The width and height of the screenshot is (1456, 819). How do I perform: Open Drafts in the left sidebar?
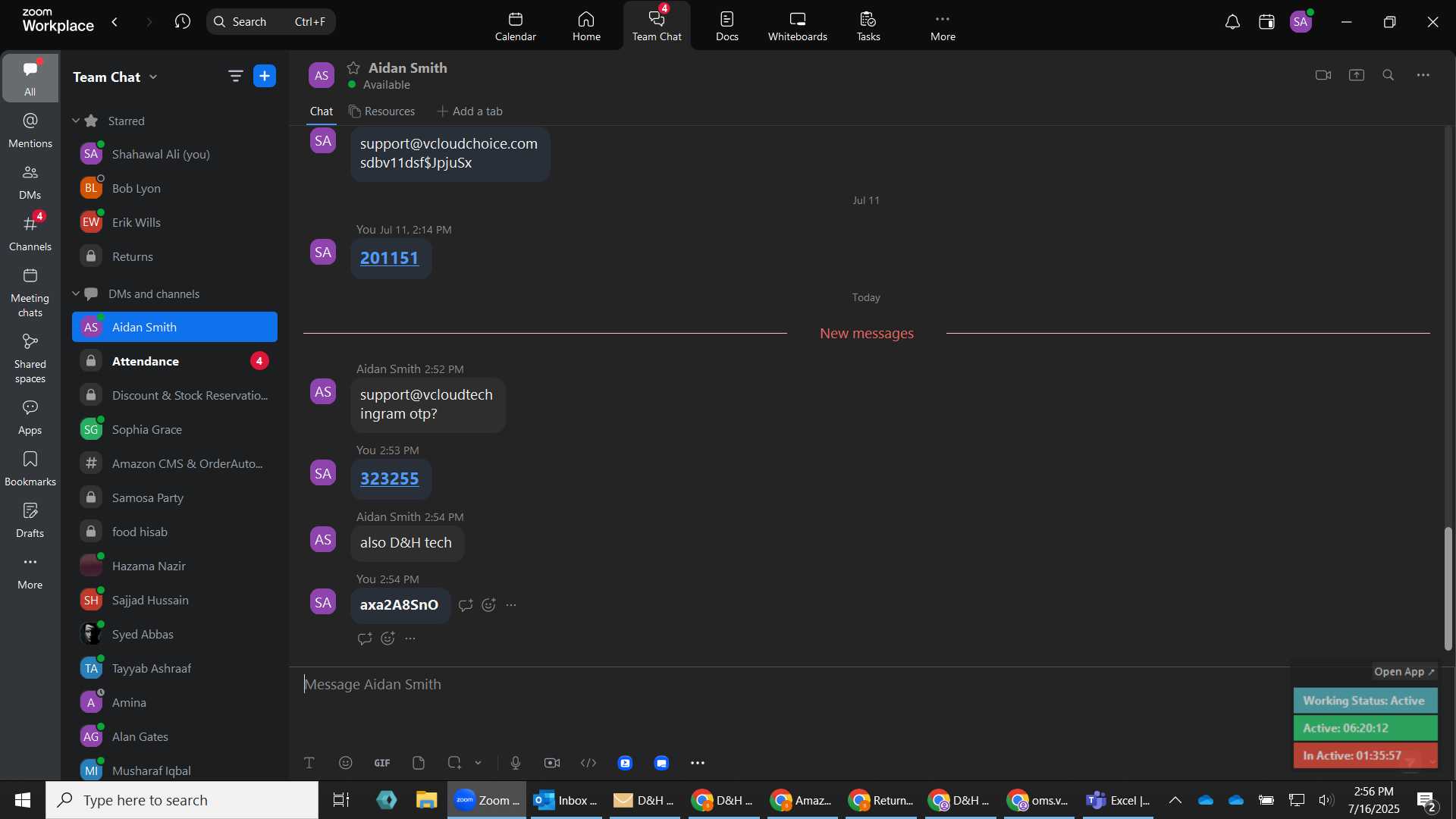tap(30, 520)
